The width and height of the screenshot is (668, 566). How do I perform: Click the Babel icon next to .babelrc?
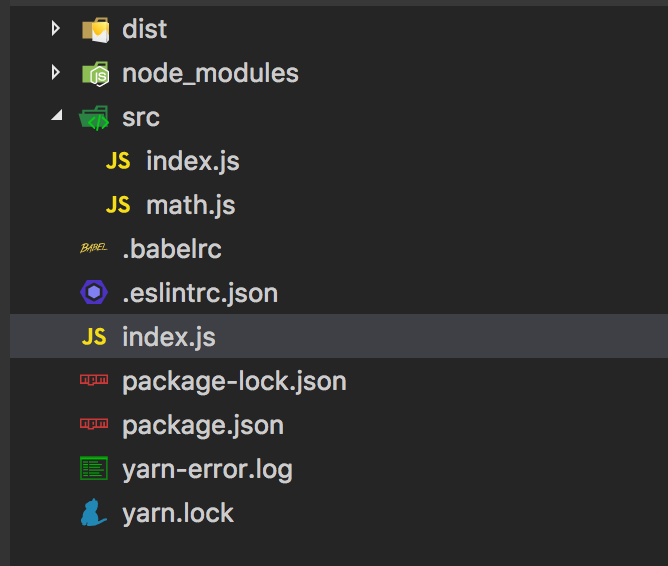pyautogui.click(x=94, y=248)
